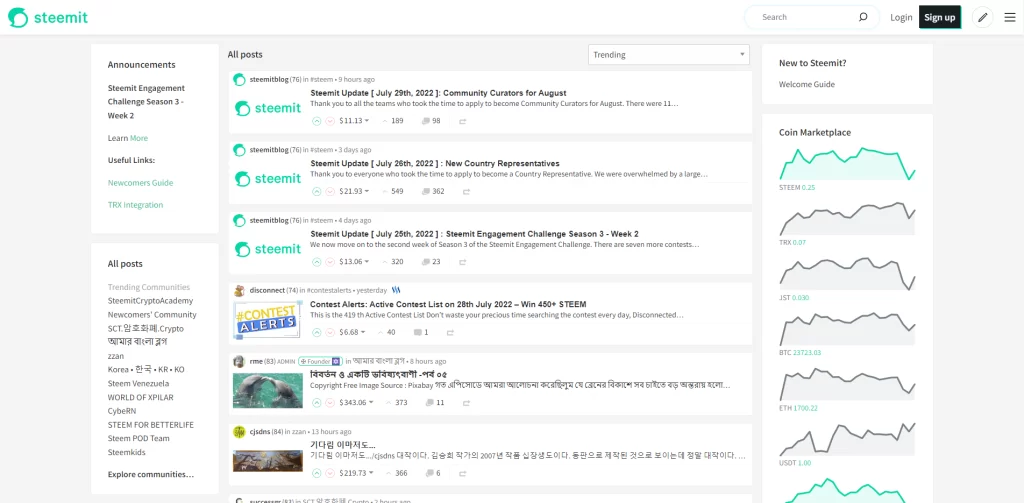This screenshot has height=503, width=1024.
Task: Open the pencil compose post icon
Action: coord(982,18)
